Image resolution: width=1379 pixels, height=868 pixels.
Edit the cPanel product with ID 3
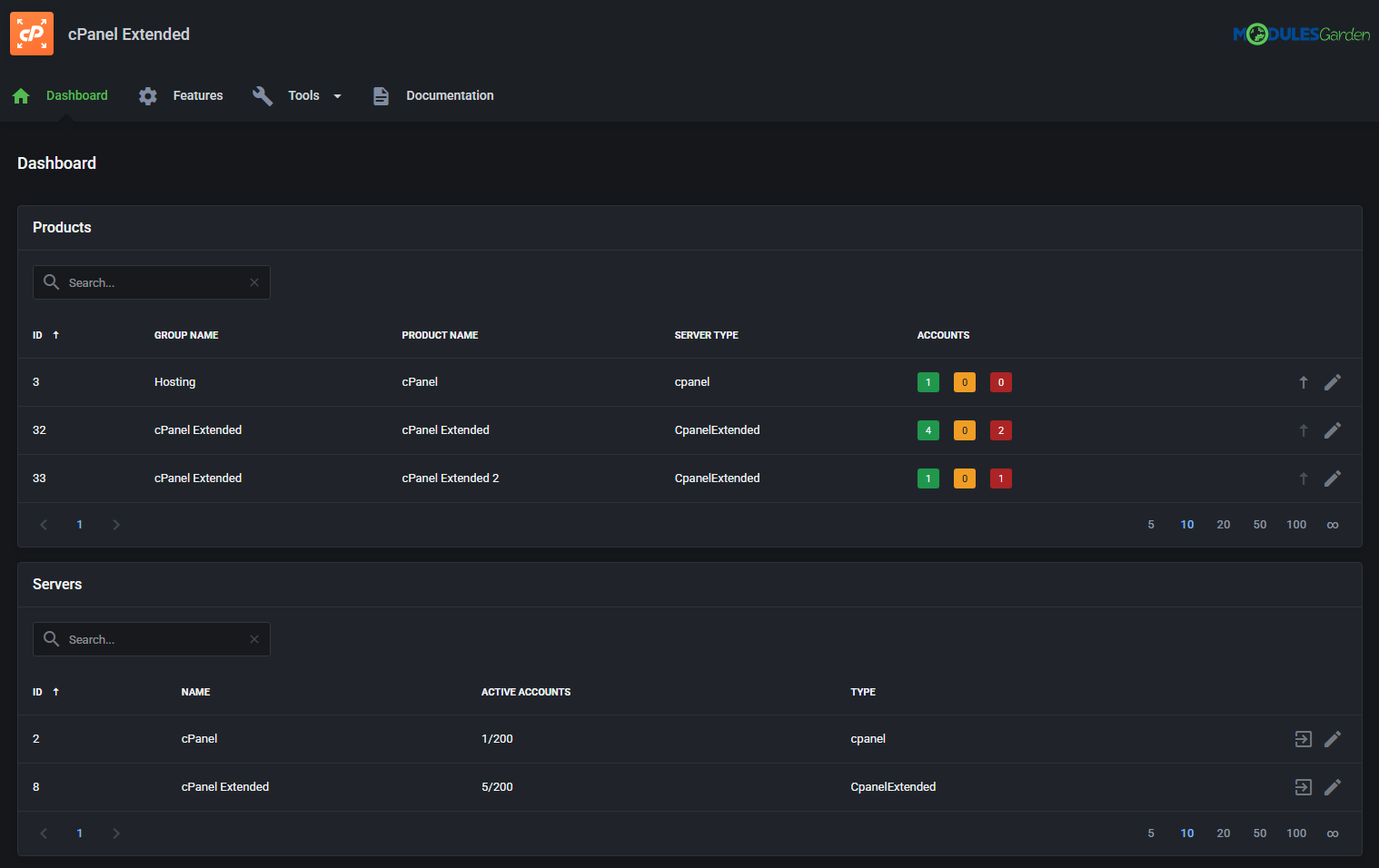[1333, 382]
